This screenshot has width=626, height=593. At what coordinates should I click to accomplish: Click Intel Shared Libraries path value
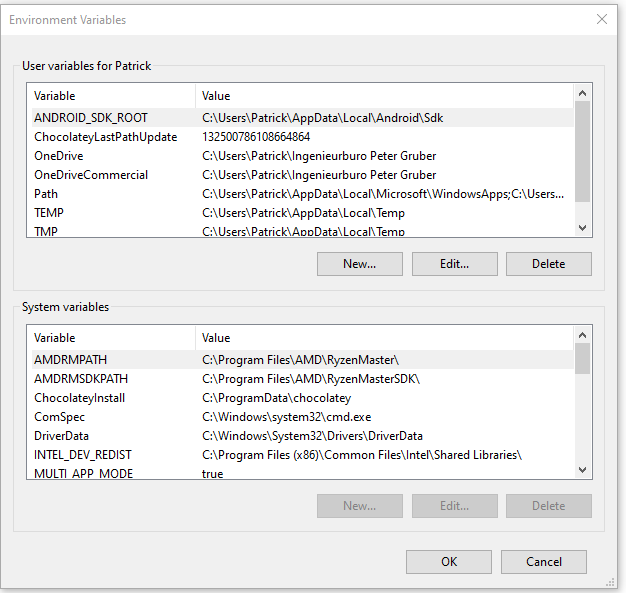pos(362,455)
